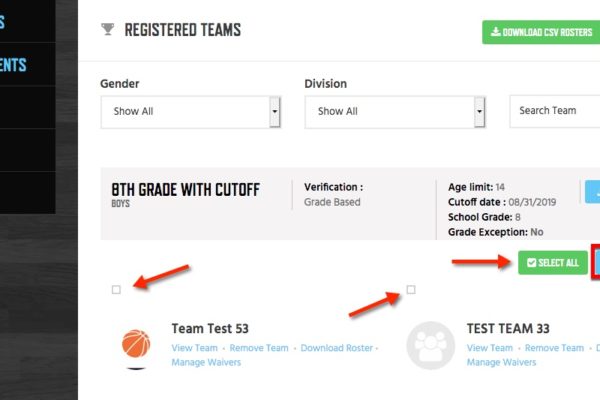Screen dimensions: 600x400
Task: Click Remove Team for Team Test 53
Action: point(259,348)
